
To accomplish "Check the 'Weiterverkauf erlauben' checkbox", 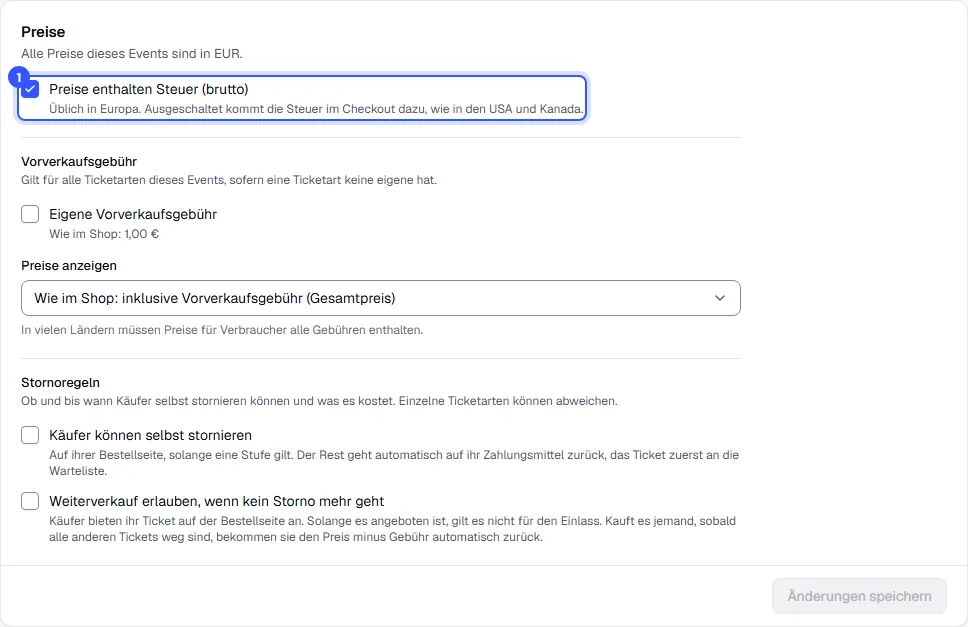I will tap(30, 501).
